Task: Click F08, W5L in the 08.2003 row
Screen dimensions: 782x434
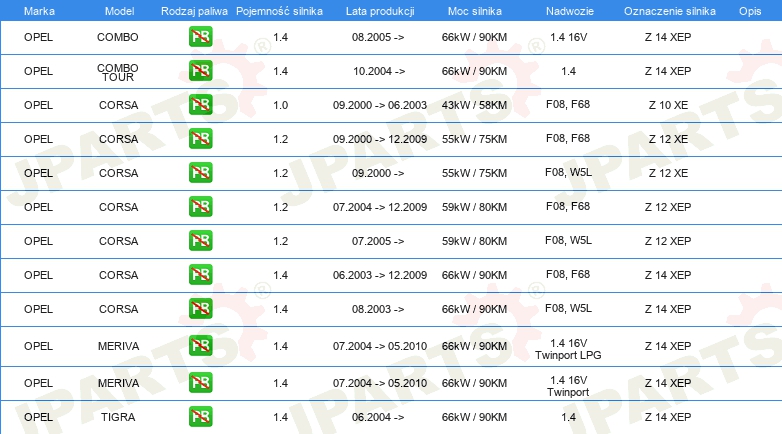Action: point(569,308)
